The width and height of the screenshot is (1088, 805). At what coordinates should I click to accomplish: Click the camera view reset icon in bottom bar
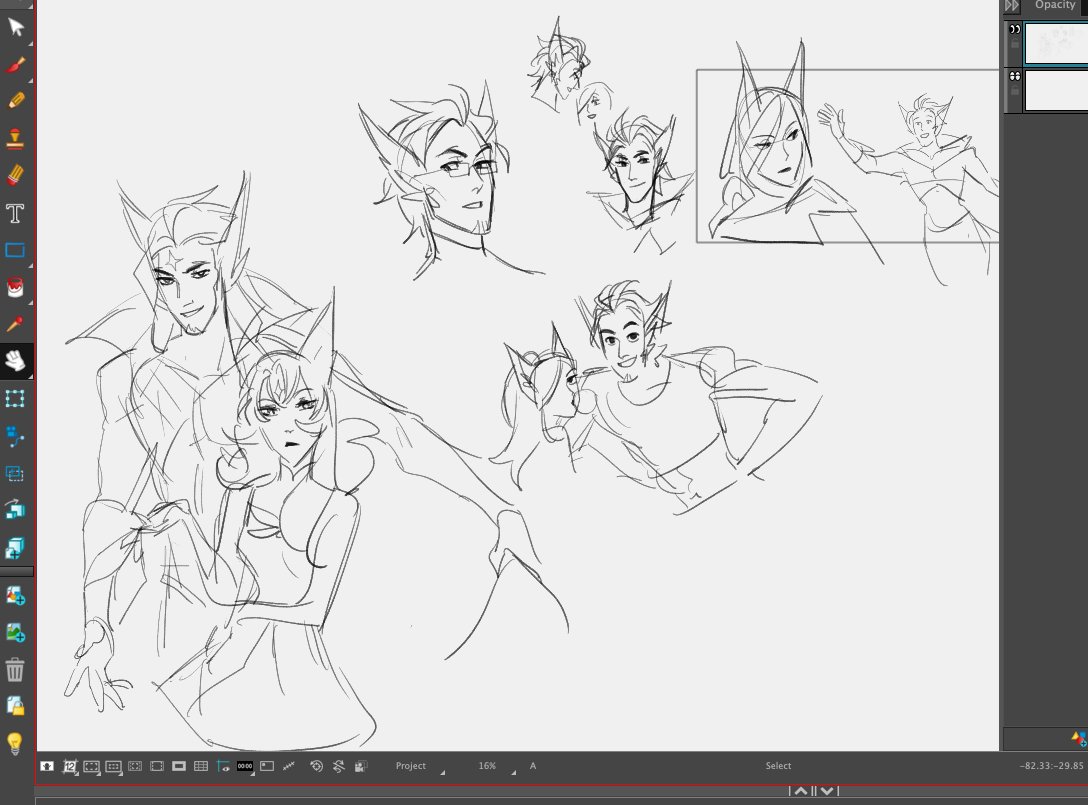pos(47,766)
